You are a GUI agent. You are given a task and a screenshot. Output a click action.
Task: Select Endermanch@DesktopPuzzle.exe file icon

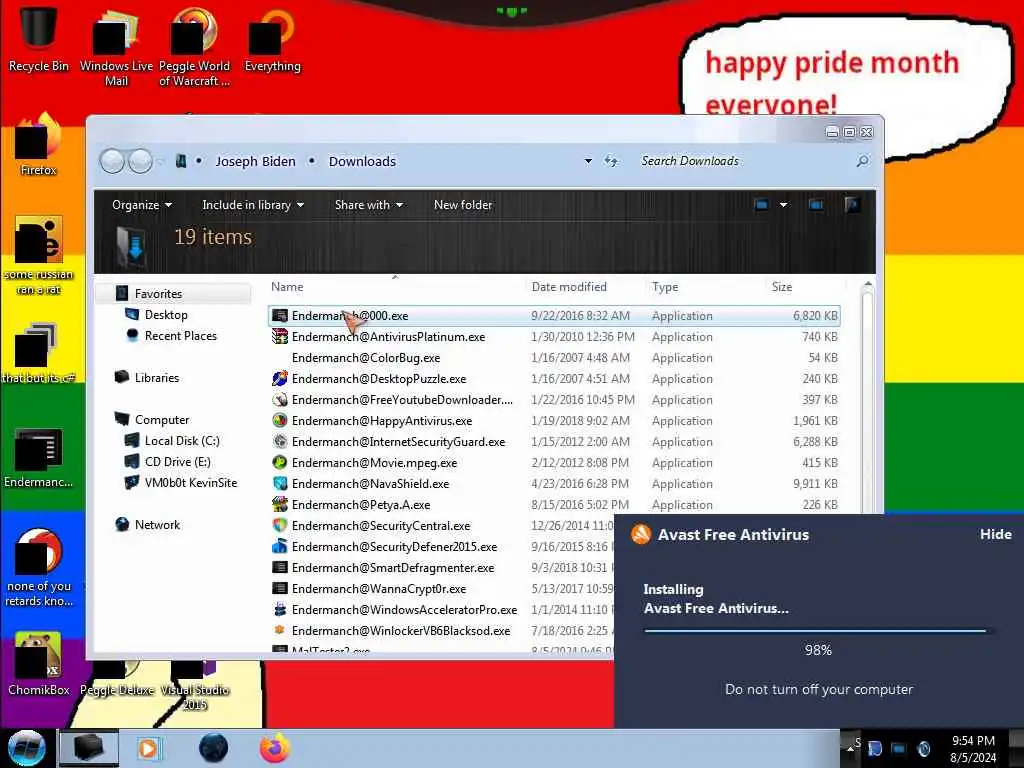tap(280, 379)
